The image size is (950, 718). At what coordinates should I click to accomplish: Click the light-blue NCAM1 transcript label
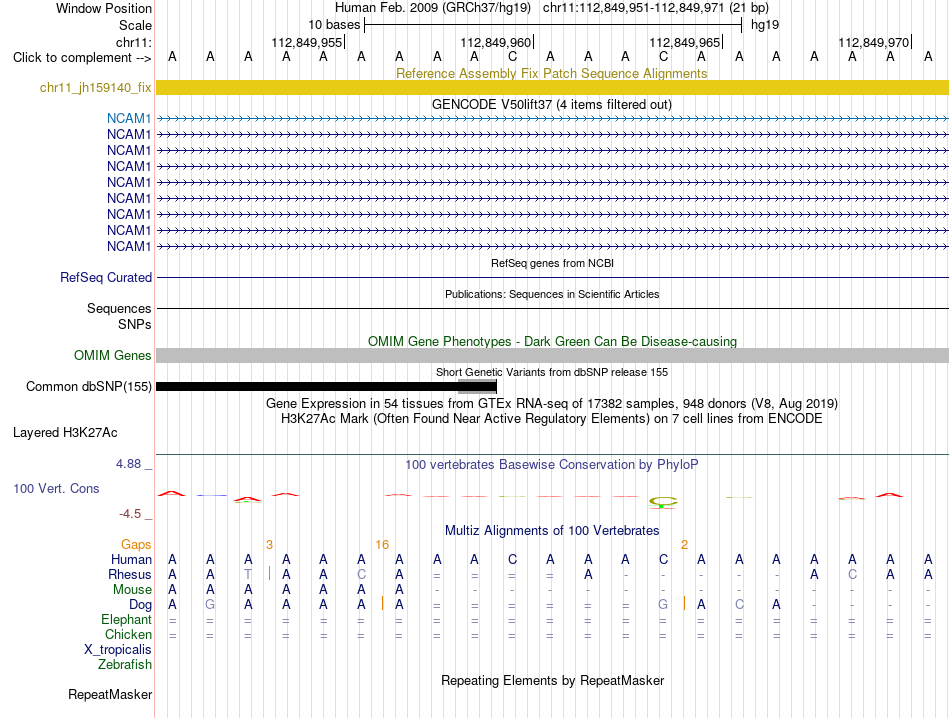(x=129, y=118)
